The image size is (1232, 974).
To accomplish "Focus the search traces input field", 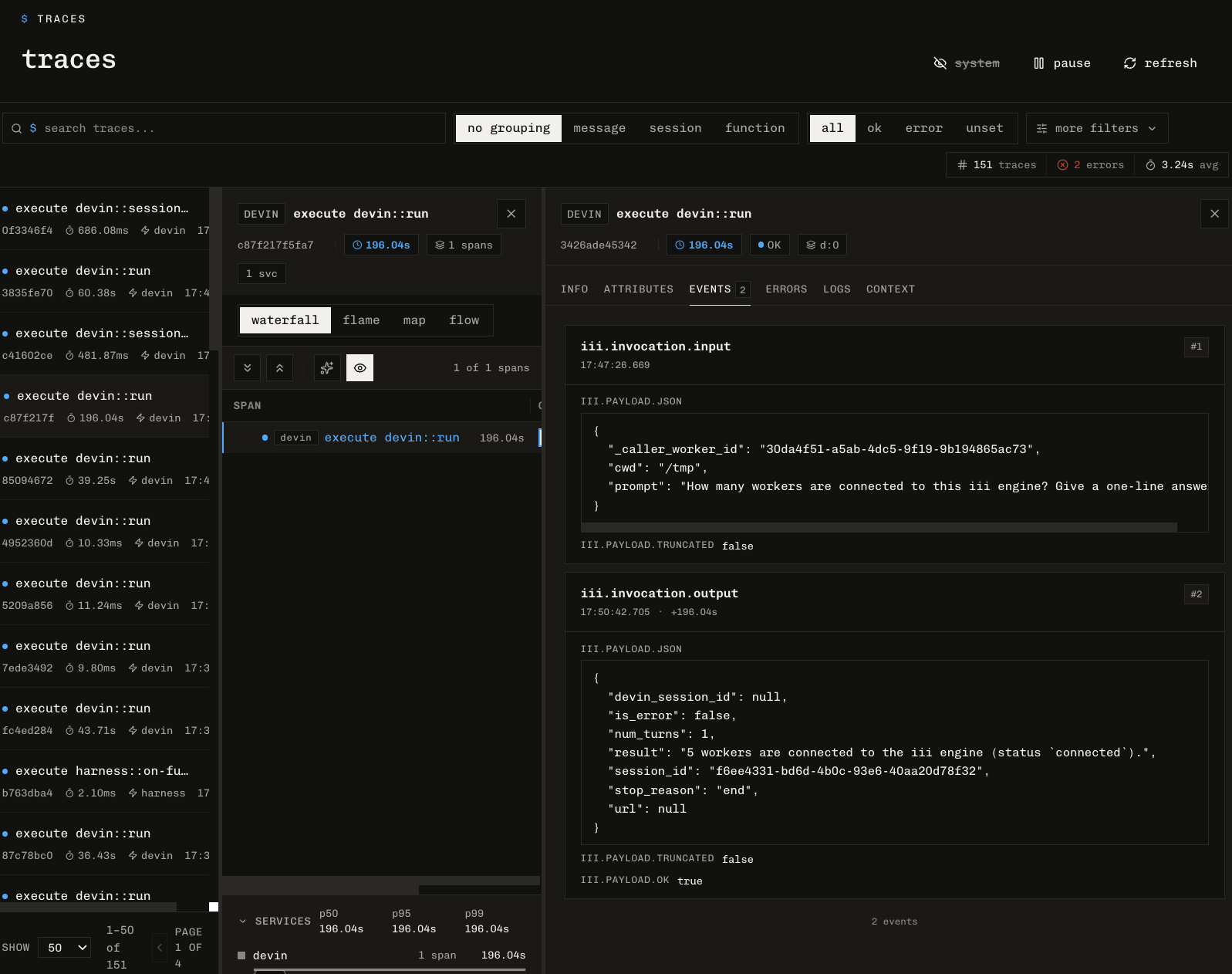I will 224,128.
